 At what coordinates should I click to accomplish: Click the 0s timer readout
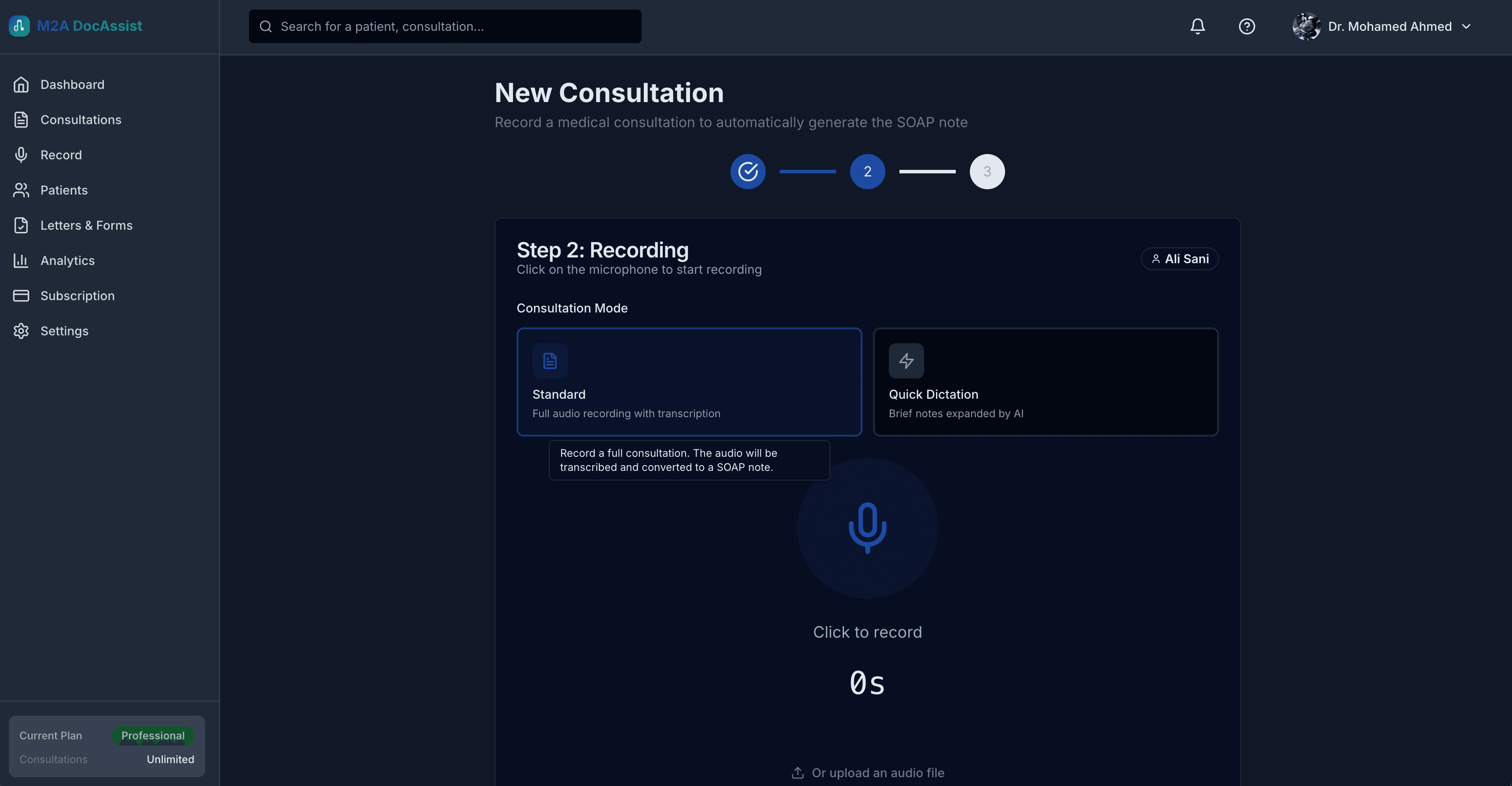click(867, 683)
